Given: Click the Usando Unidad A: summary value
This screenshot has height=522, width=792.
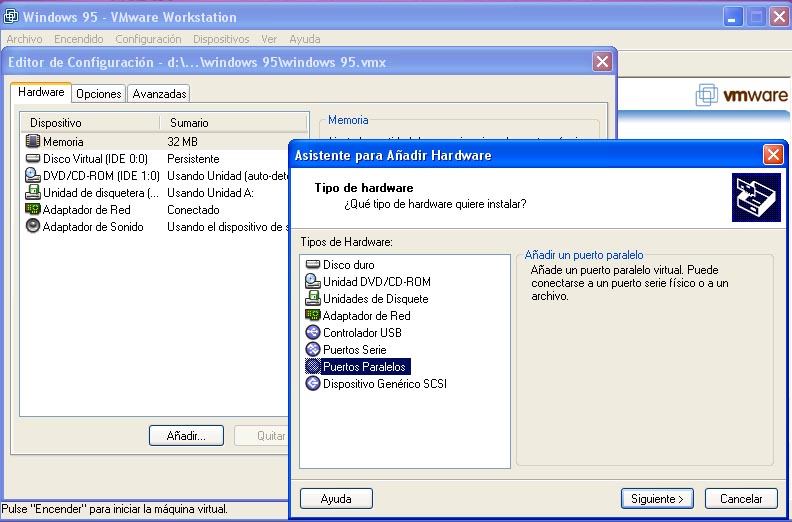Looking at the screenshot, I should [x=210, y=193].
